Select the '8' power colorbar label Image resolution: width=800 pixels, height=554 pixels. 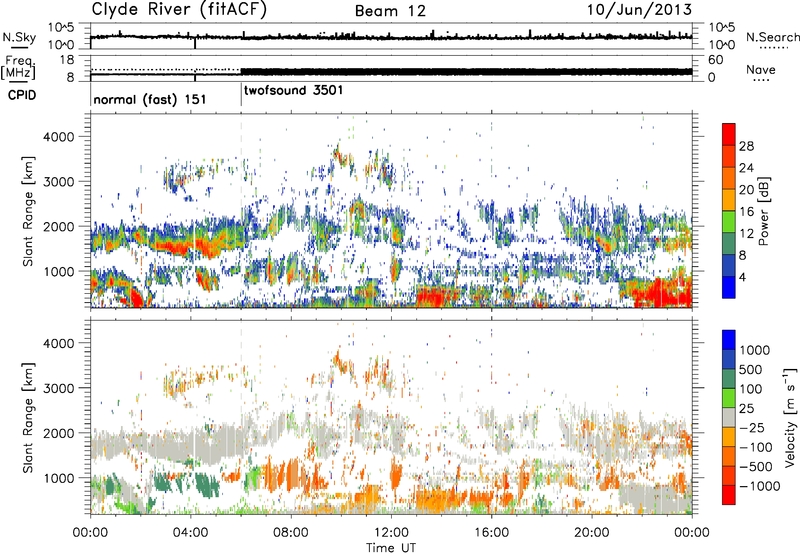pyautogui.click(x=742, y=255)
